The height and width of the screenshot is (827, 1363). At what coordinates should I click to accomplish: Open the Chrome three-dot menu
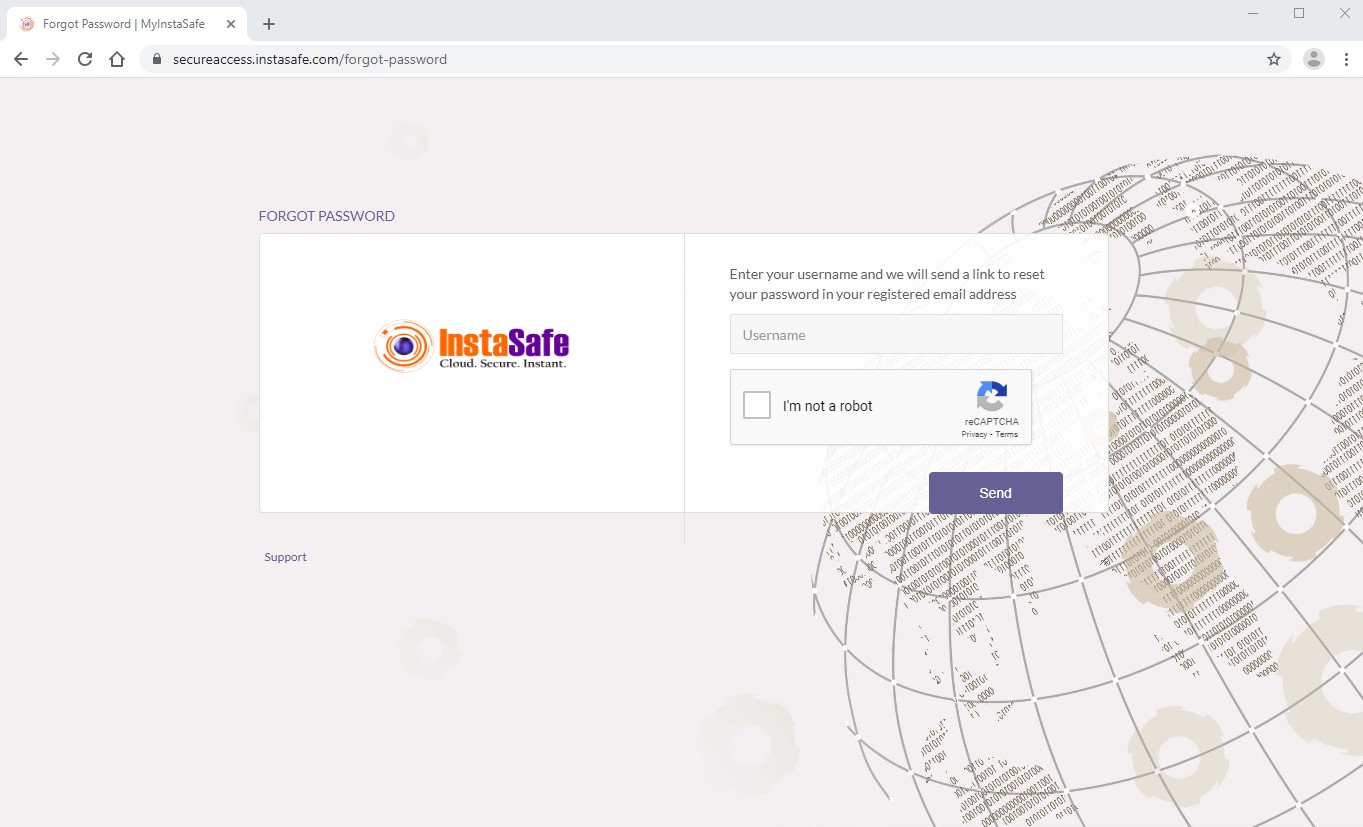(x=1345, y=59)
